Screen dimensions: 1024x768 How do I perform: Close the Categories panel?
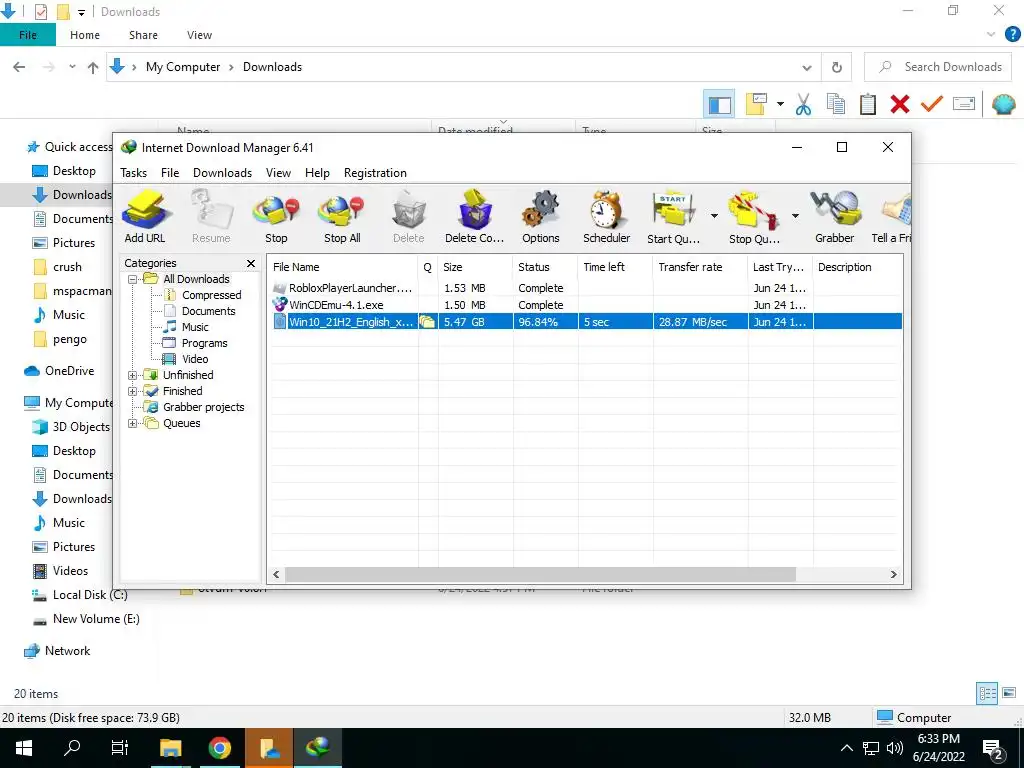click(251, 263)
